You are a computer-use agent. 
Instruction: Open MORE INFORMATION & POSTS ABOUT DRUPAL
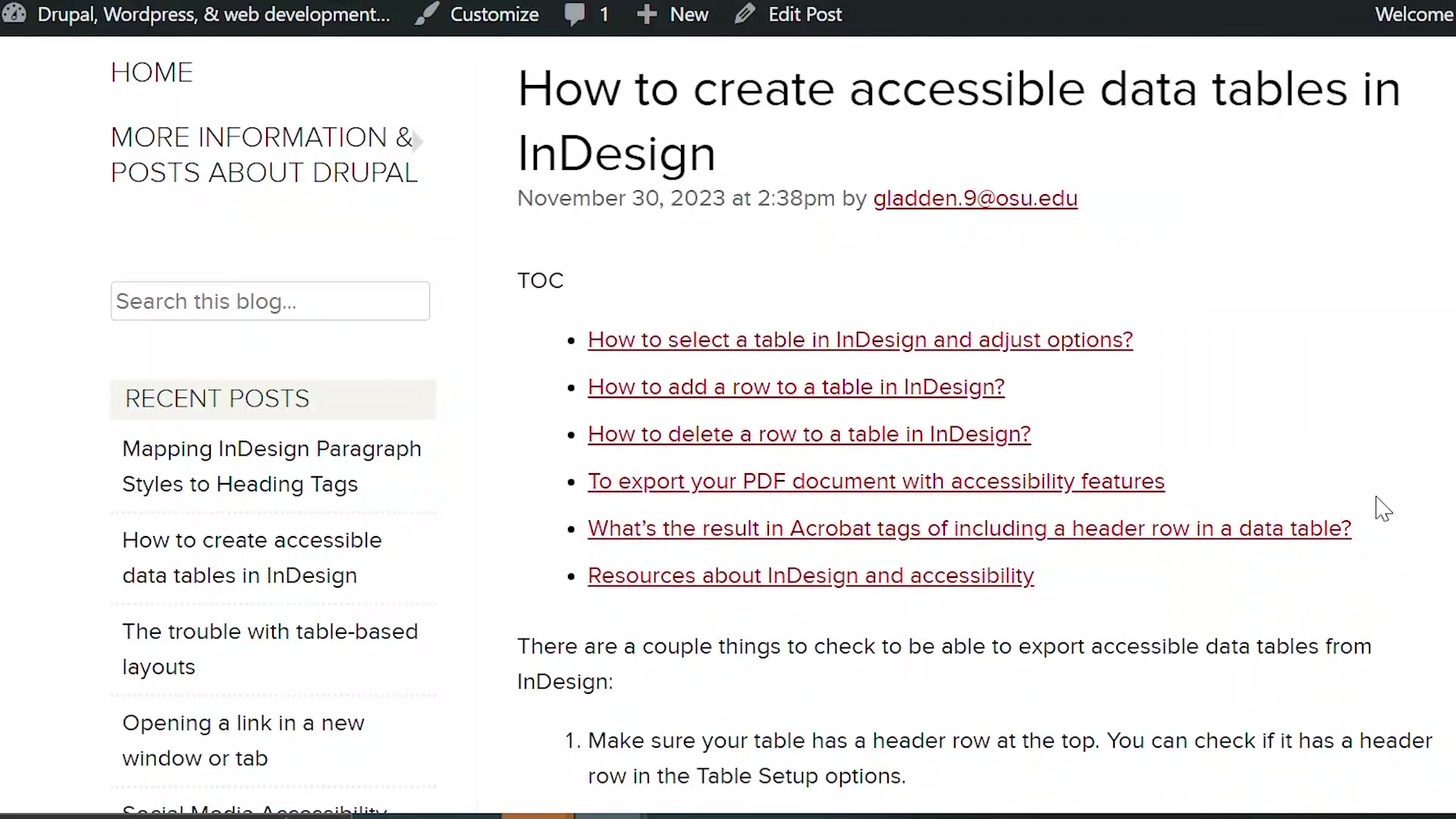[263, 154]
